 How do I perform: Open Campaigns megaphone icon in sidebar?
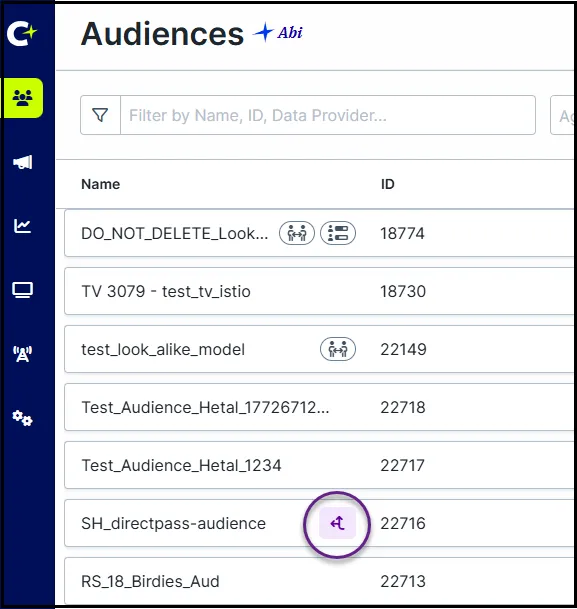(23, 162)
